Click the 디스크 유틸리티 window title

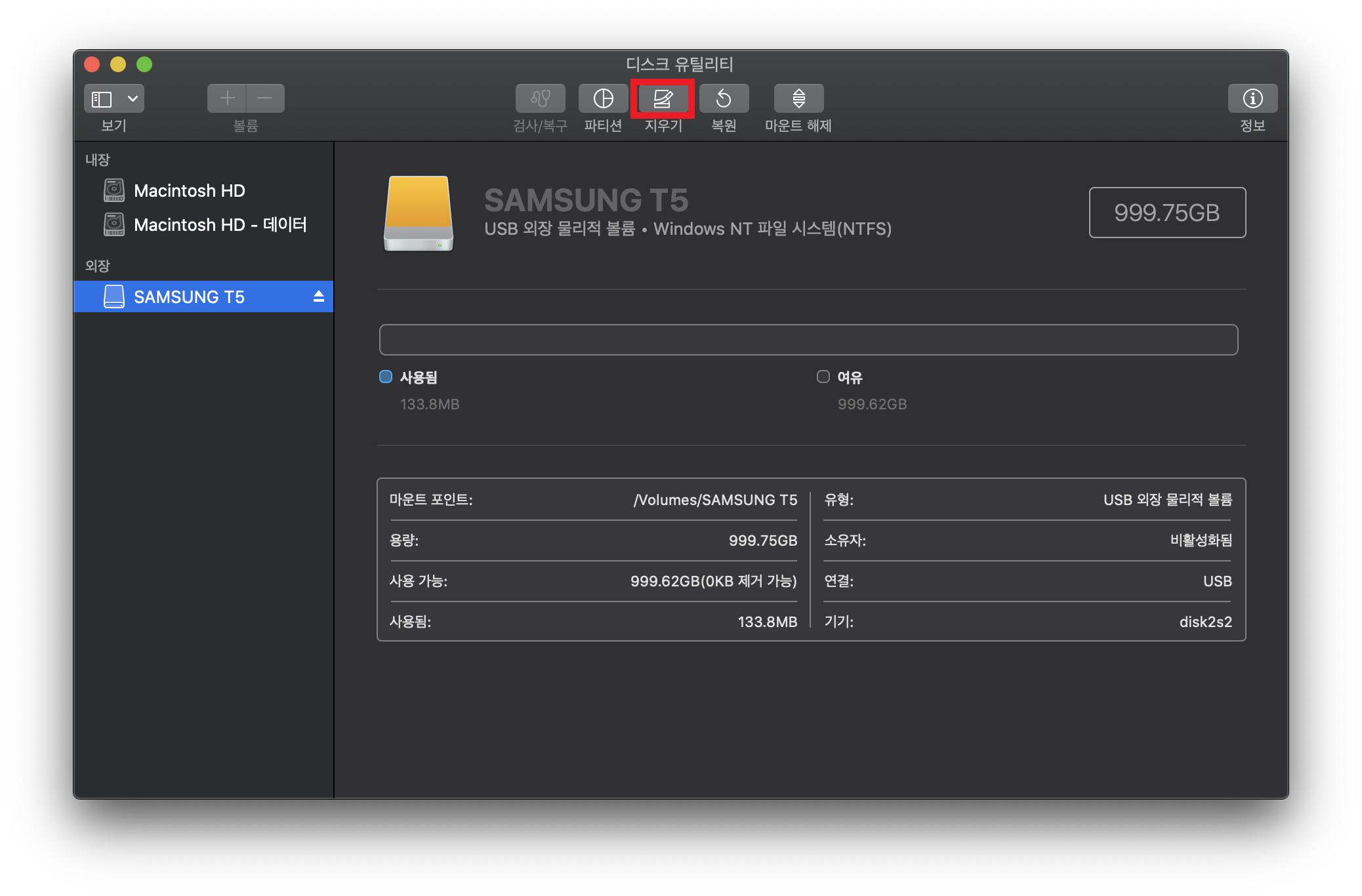[680, 64]
